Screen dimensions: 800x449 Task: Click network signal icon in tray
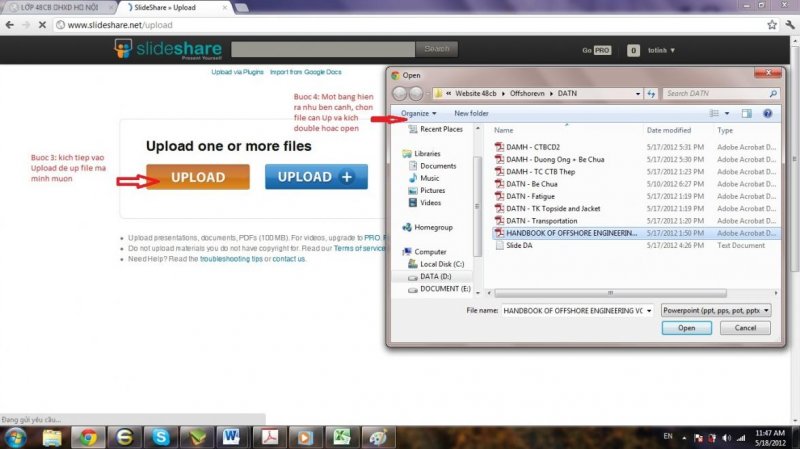pyautogui.click(x=741, y=438)
